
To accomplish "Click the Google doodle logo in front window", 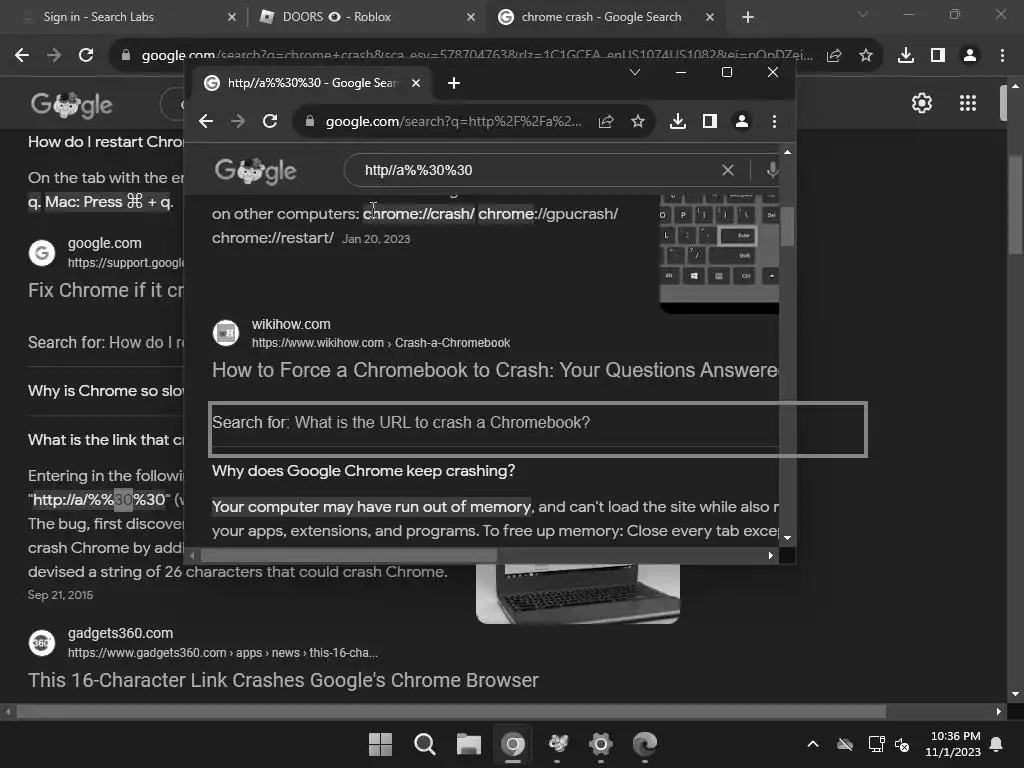I will pos(255,171).
